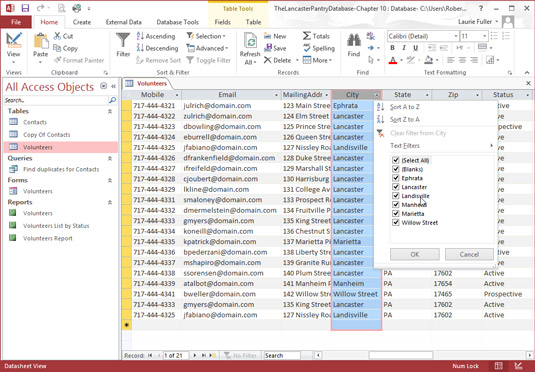Open the Help question mark

coord(481,8)
